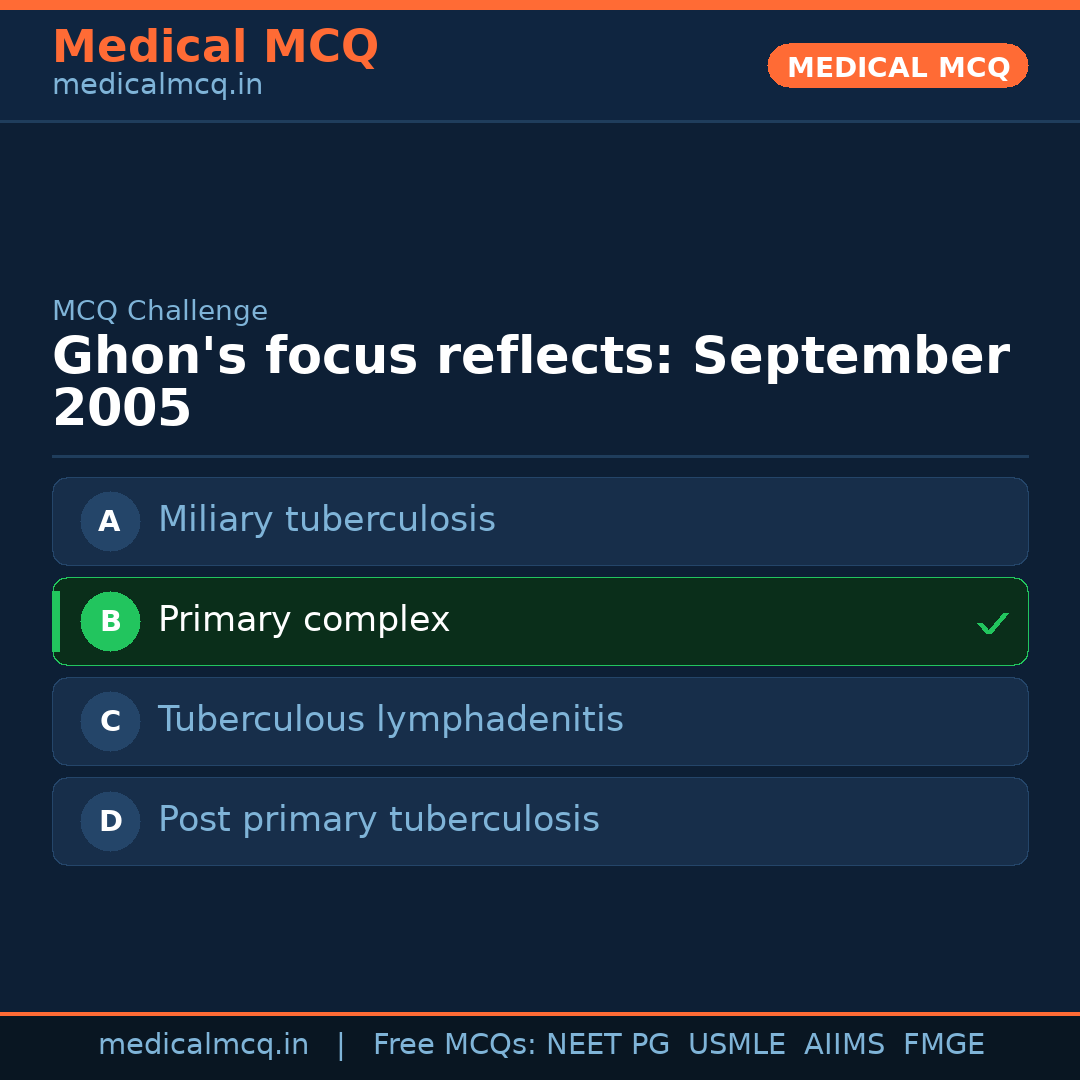
Task: Click Free MCQs text in footer
Action: pyautogui.click(x=454, y=1045)
